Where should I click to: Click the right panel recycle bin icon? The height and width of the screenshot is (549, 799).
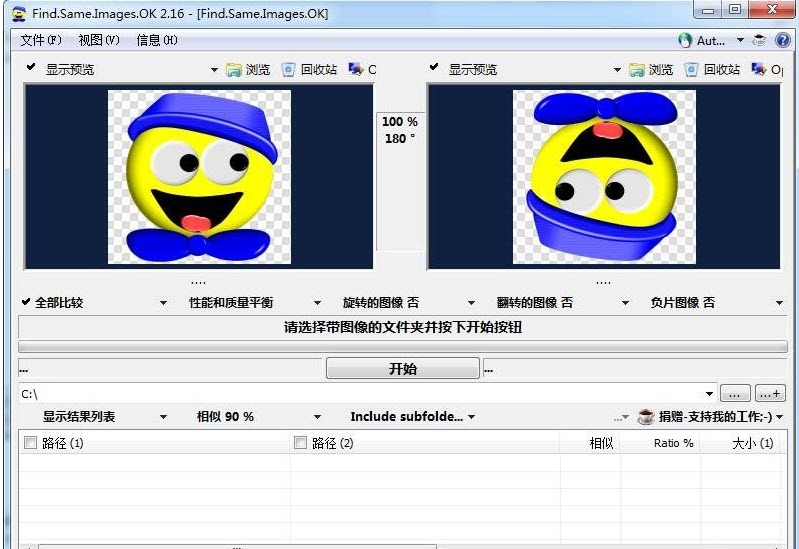point(692,70)
